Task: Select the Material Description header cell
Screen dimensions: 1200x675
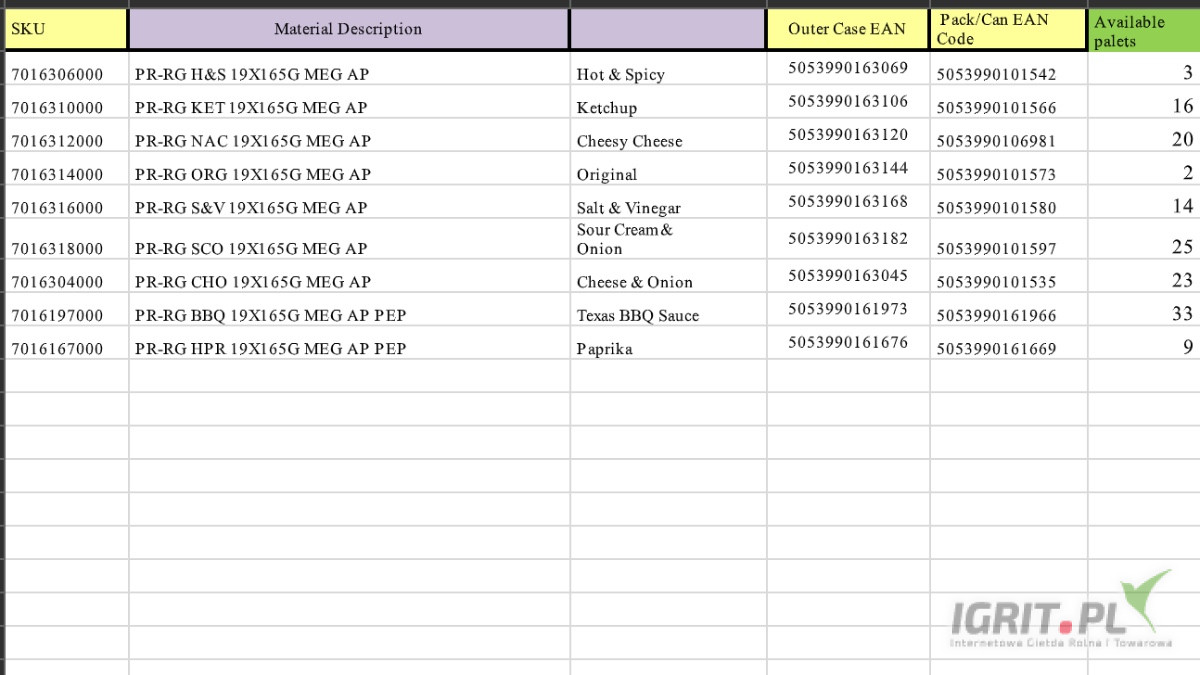Action: 348,29
